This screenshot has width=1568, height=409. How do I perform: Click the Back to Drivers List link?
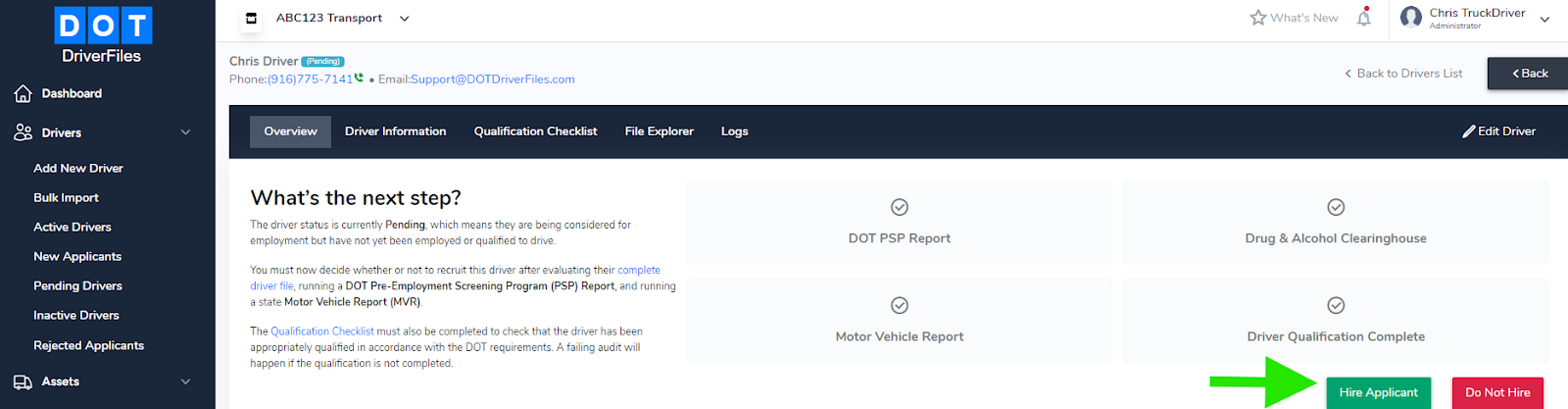click(1403, 74)
